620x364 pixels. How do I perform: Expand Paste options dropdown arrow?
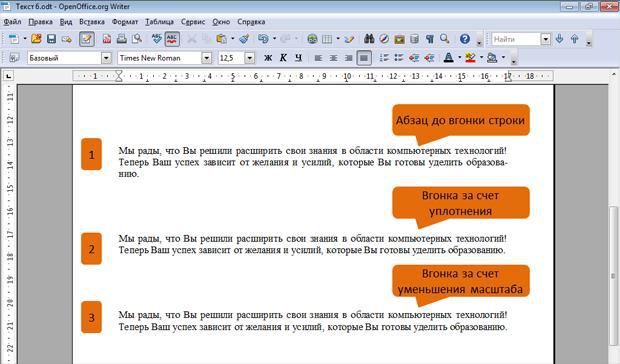tap(232, 39)
